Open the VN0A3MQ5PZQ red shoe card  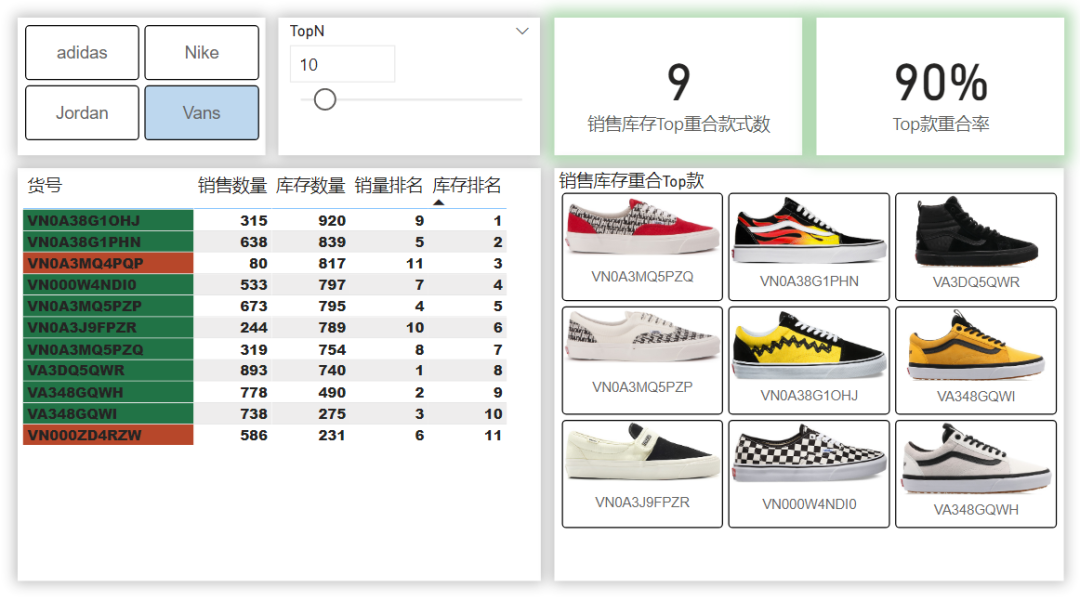point(642,246)
